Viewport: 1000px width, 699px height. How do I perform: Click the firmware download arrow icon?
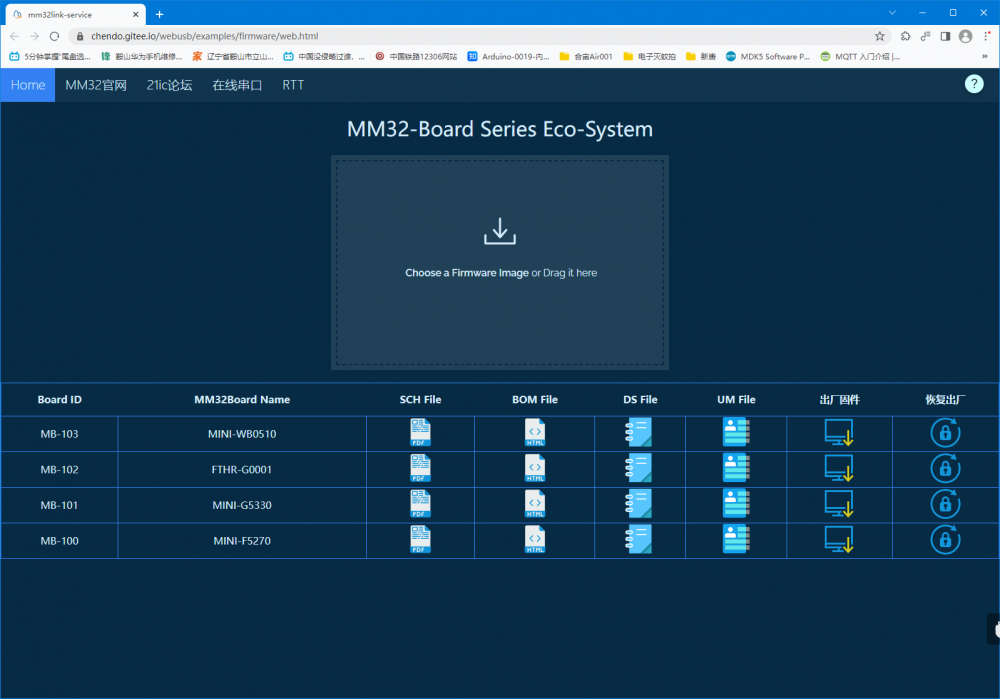click(x=500, y=231)
